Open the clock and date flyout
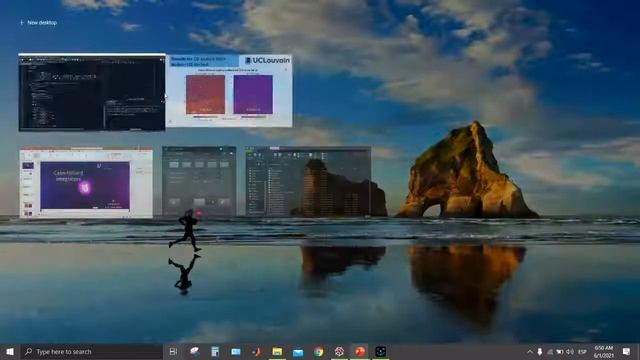This screenshot has width=640, height=360. (604, 351)
